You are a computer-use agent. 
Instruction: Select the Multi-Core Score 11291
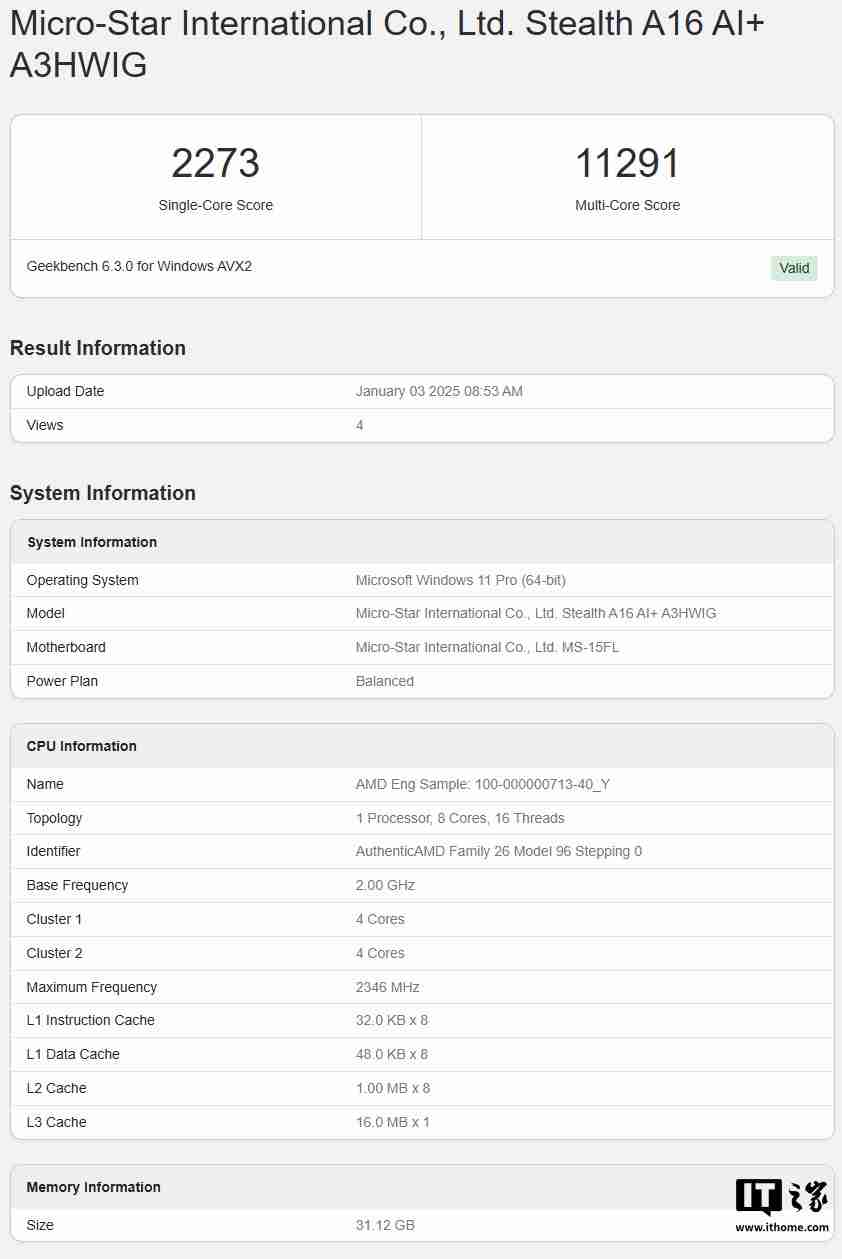point(628,163)
